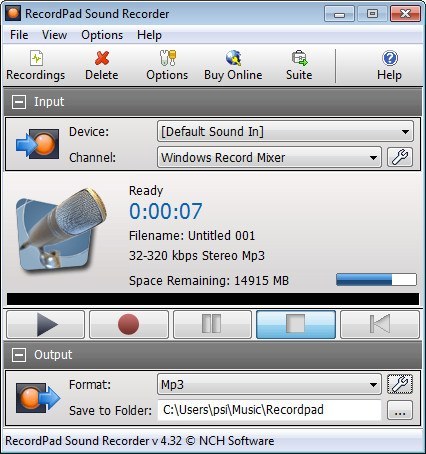
Task: Click the Go to Start rewind button
Action: (x=380, y=324)
